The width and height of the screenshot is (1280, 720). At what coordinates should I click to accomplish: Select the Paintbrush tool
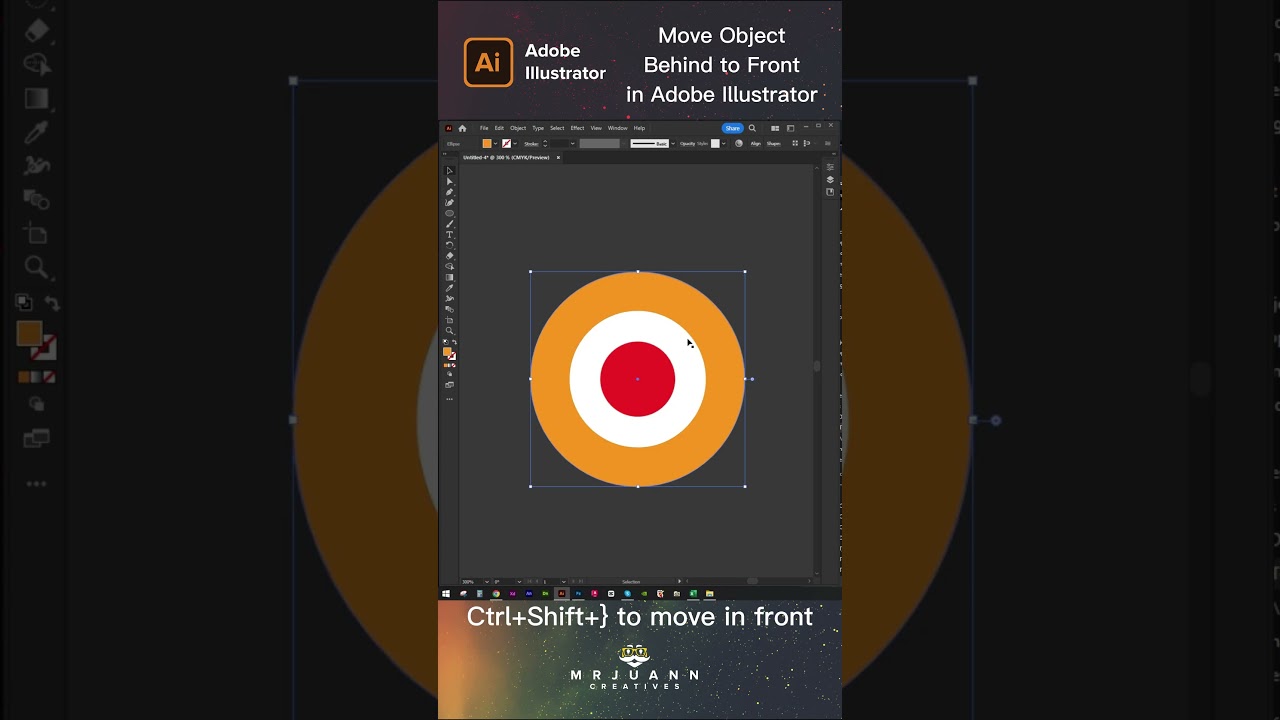click(449, 224)
